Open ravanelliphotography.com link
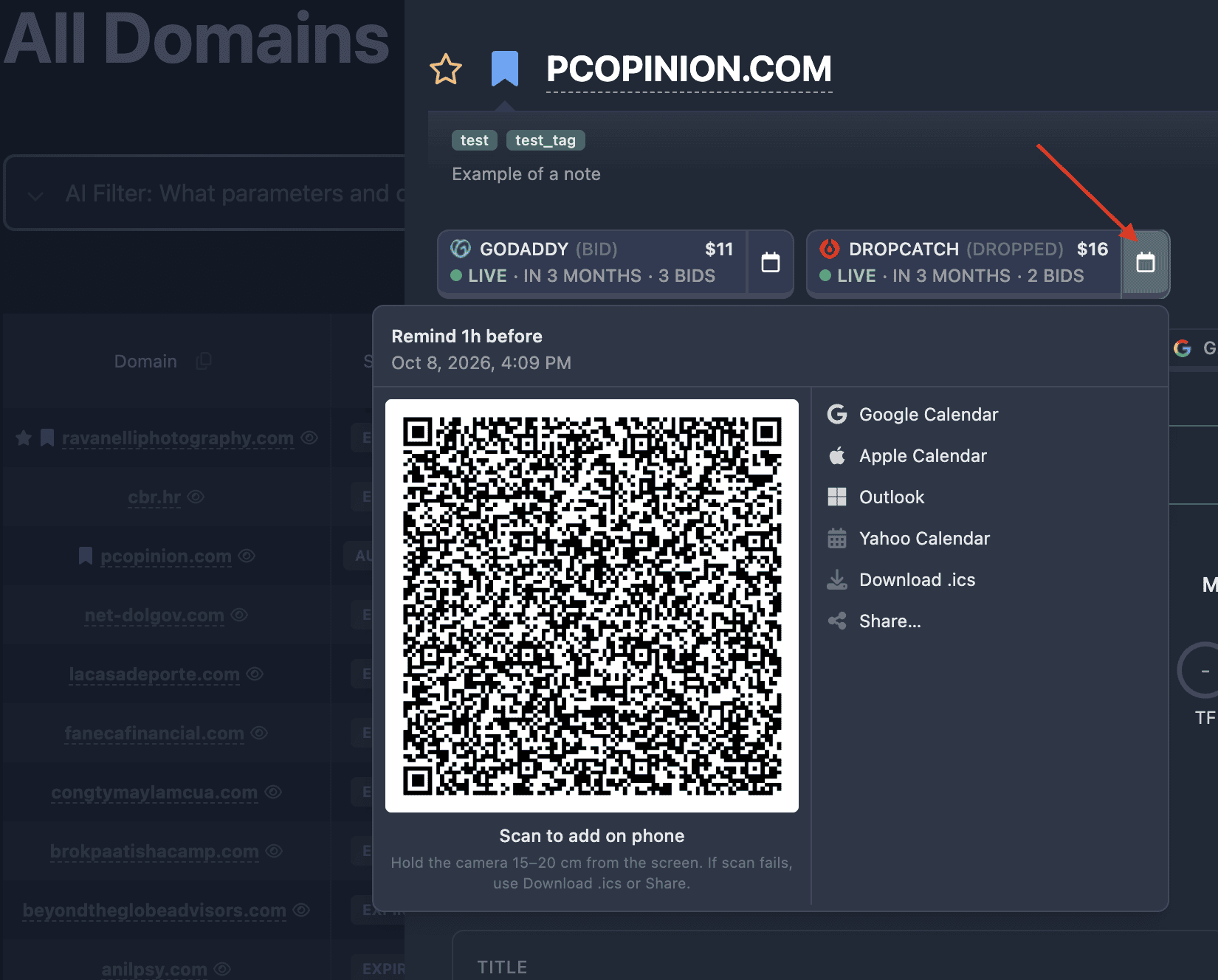The height and width of the screenshot is (980, 1218). (x=178, y=438)
